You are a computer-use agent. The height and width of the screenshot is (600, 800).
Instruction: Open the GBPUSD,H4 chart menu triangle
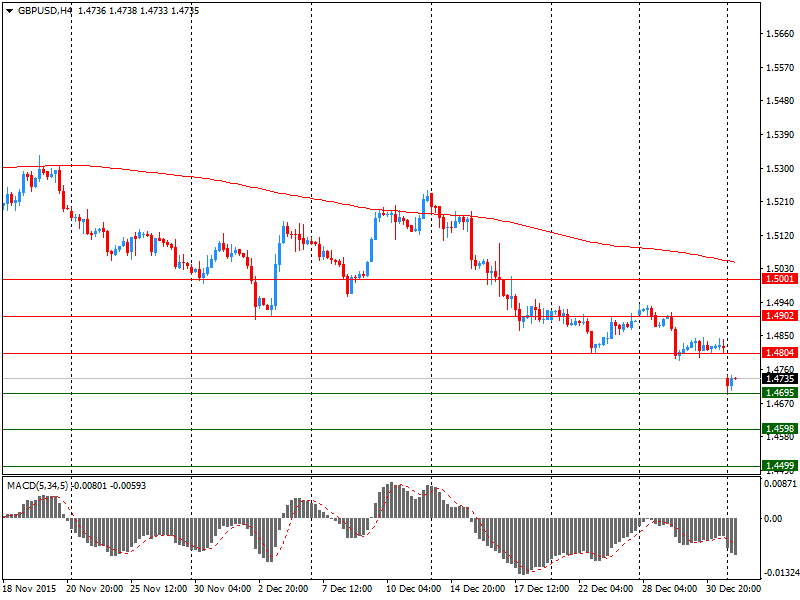[x=9, y=11]
